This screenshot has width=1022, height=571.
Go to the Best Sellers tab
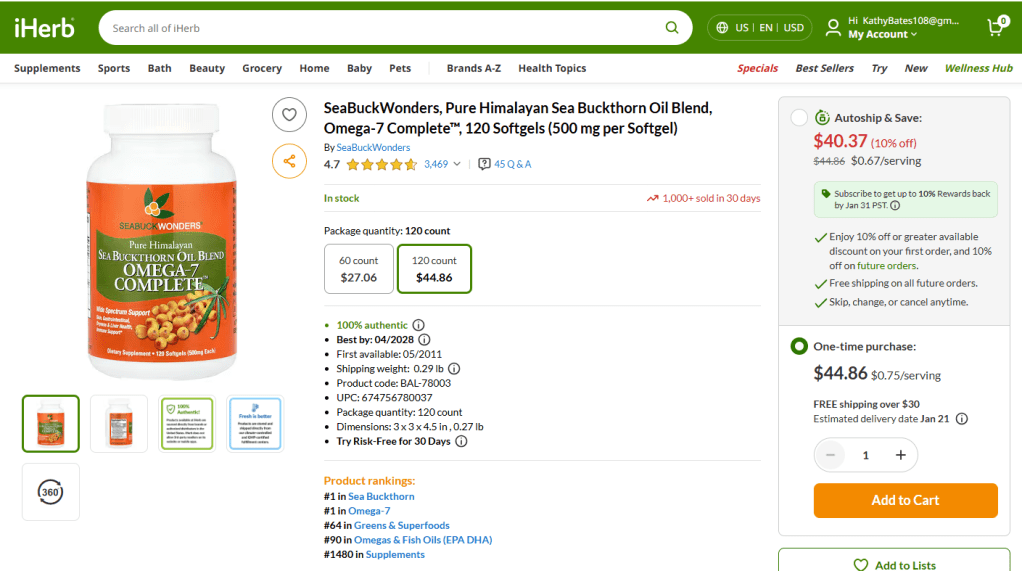pos(824,68)
